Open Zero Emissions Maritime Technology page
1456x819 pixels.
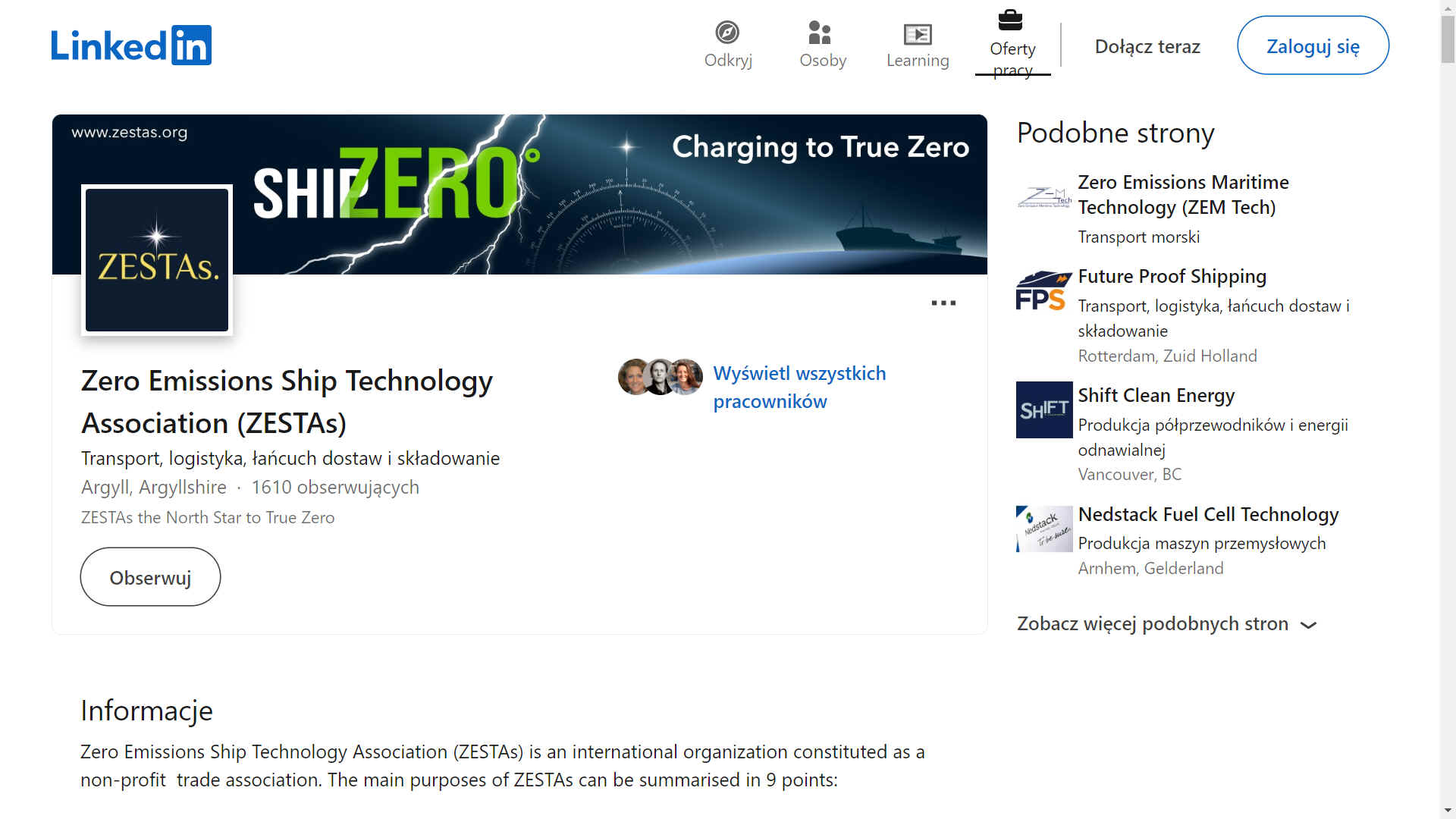click(1183, 195)
